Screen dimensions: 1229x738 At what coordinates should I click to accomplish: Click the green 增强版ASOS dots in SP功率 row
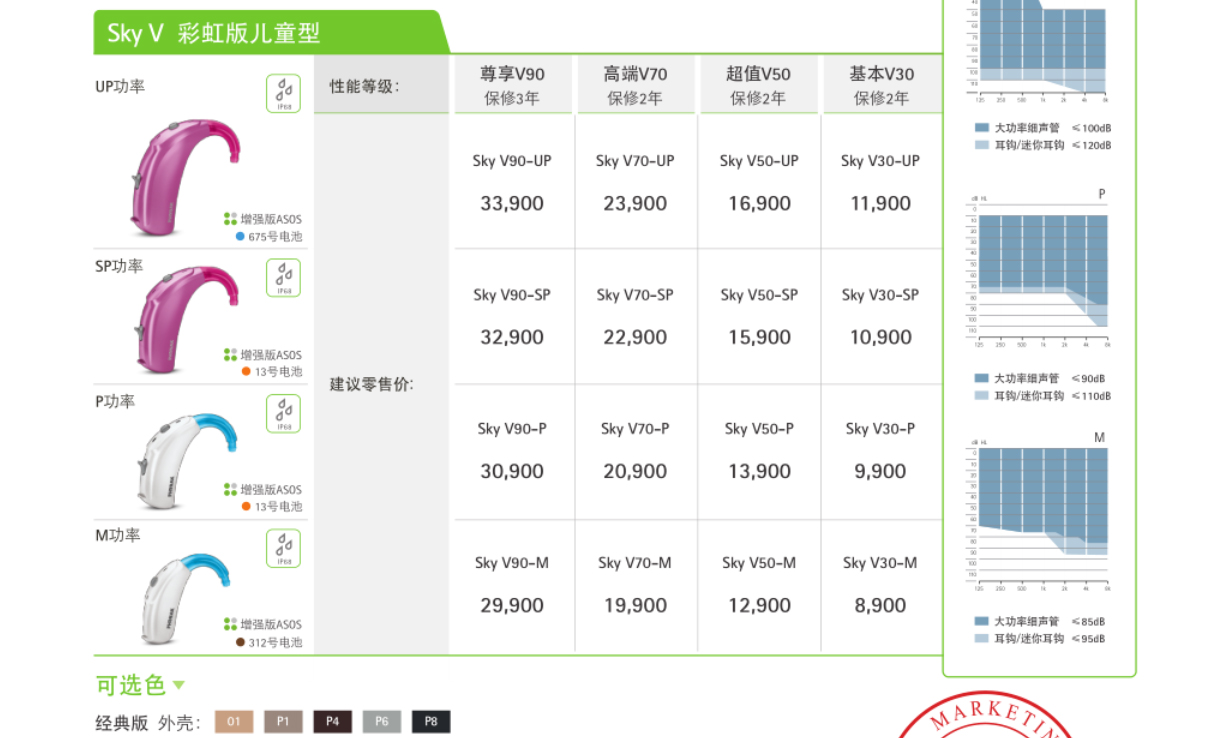click(x=231, y=354)
